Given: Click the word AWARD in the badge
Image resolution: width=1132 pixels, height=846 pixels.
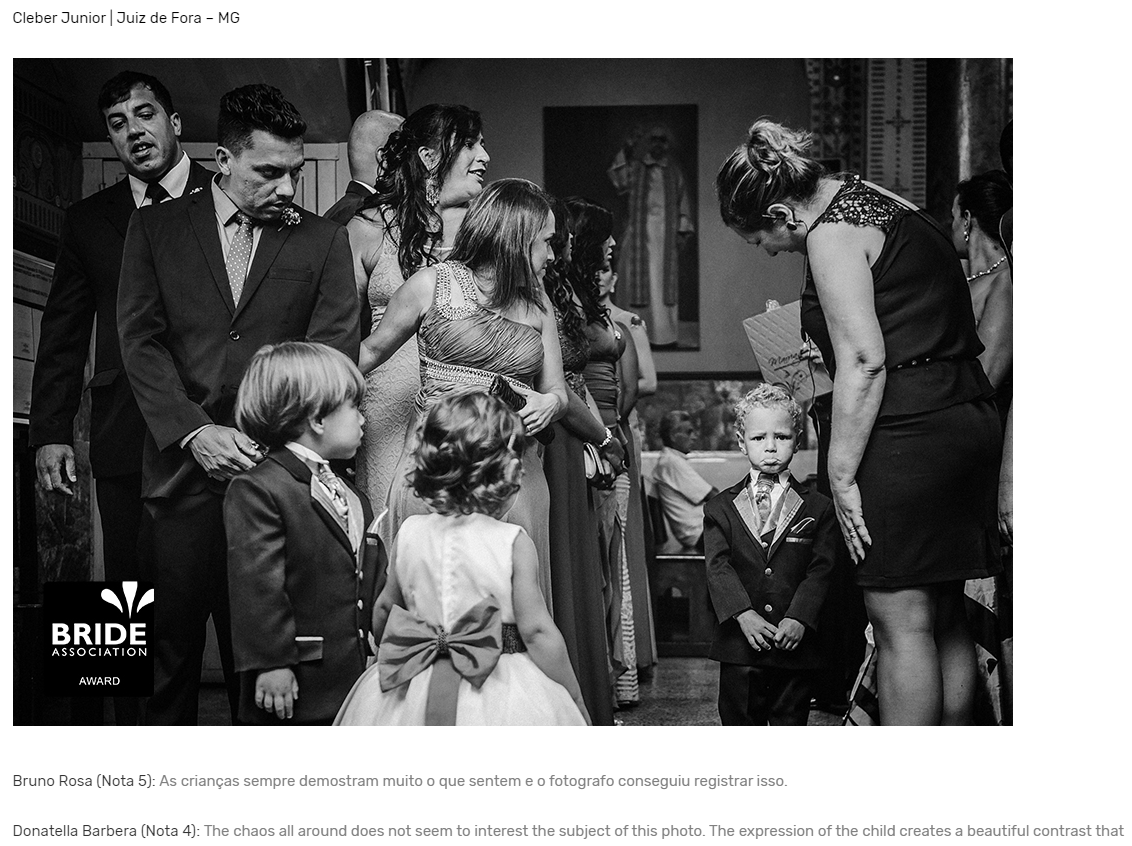Looking at the screenshot, I should (100, 681).
